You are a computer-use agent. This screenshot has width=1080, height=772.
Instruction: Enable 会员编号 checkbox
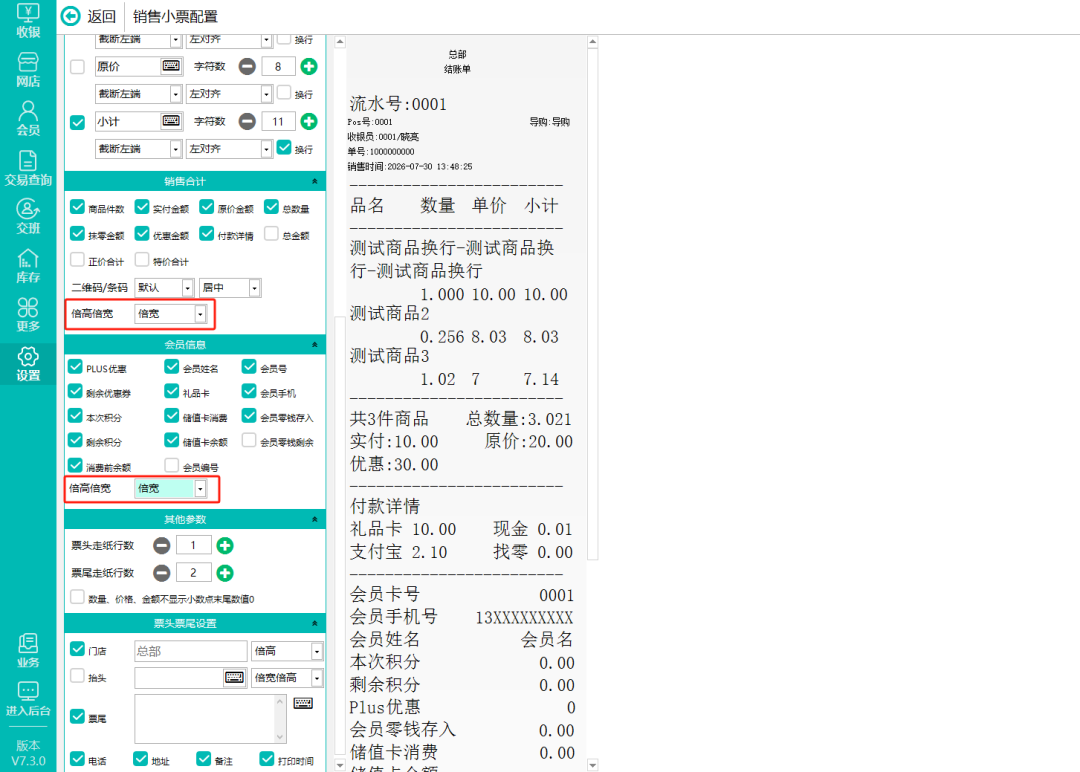click(172, 466)
